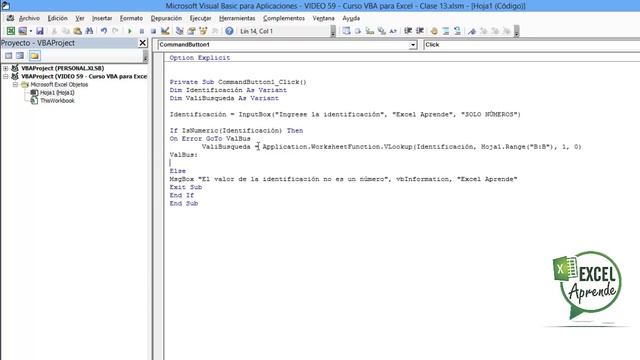The height and width of the screenshot is (360, 640).
Task: Click the blue Help question mark icon
Action: click(x=229, y=31)
